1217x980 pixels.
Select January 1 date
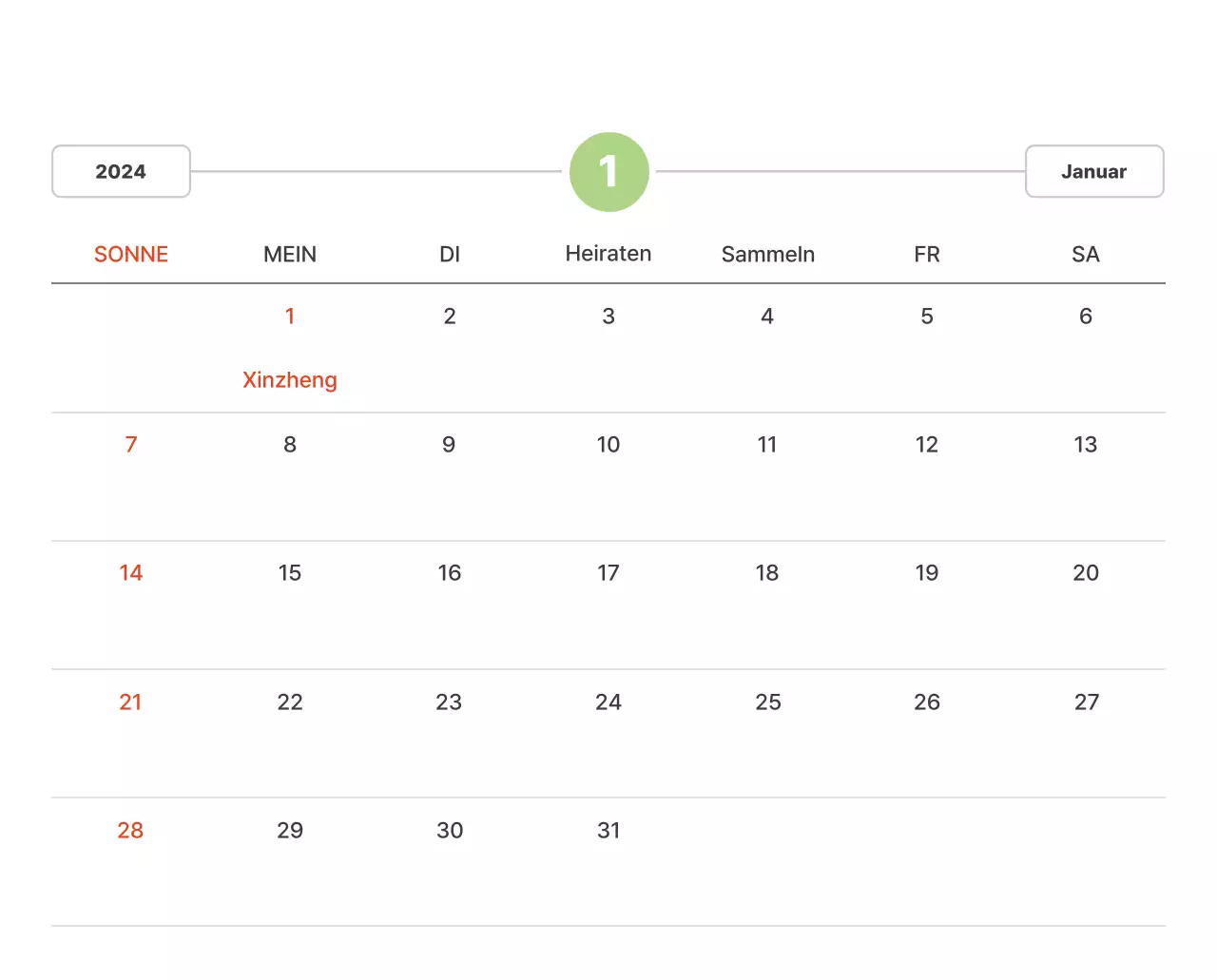click(x=290, y=317)
